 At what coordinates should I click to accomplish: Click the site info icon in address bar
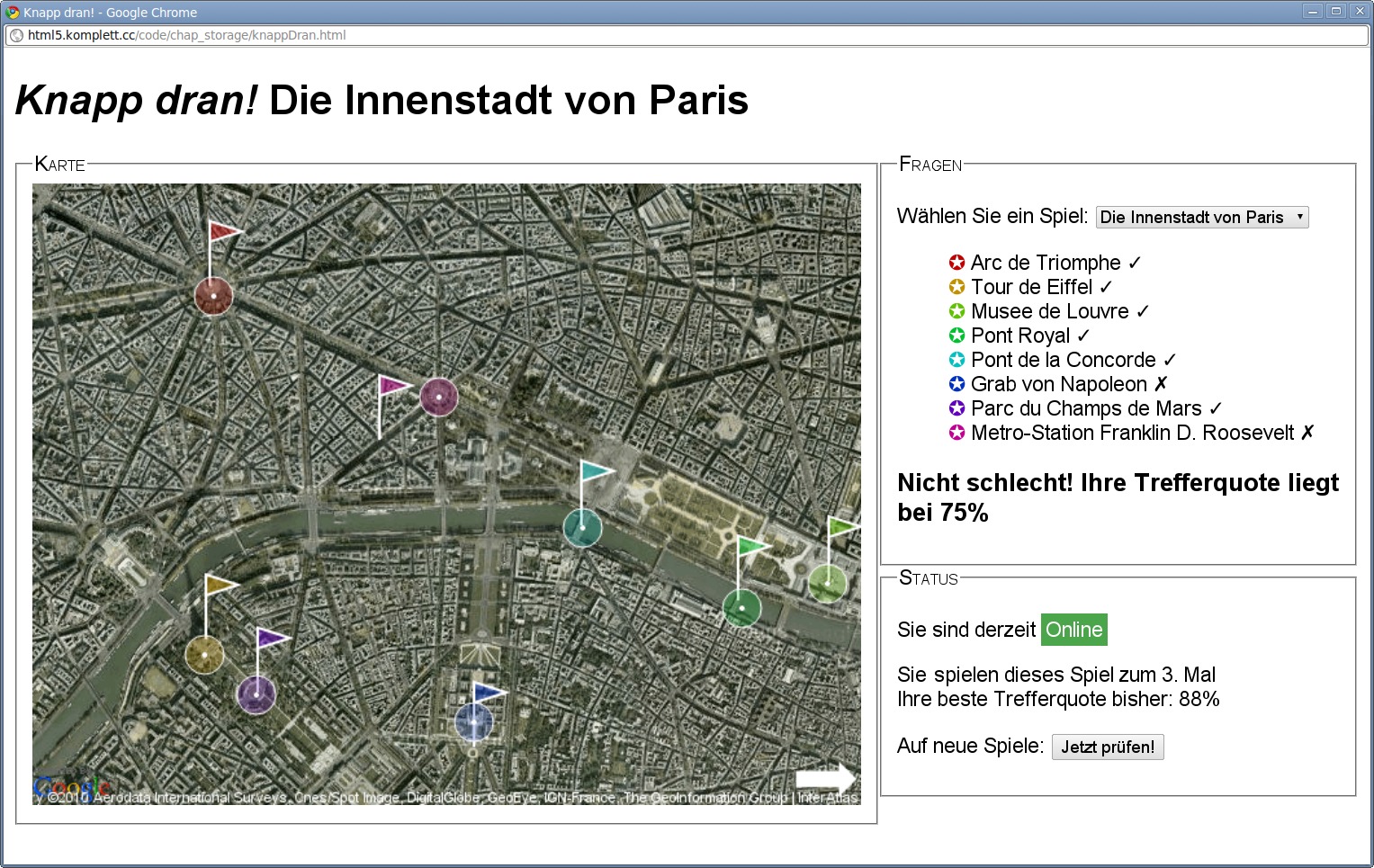click(x=16, y=36)
